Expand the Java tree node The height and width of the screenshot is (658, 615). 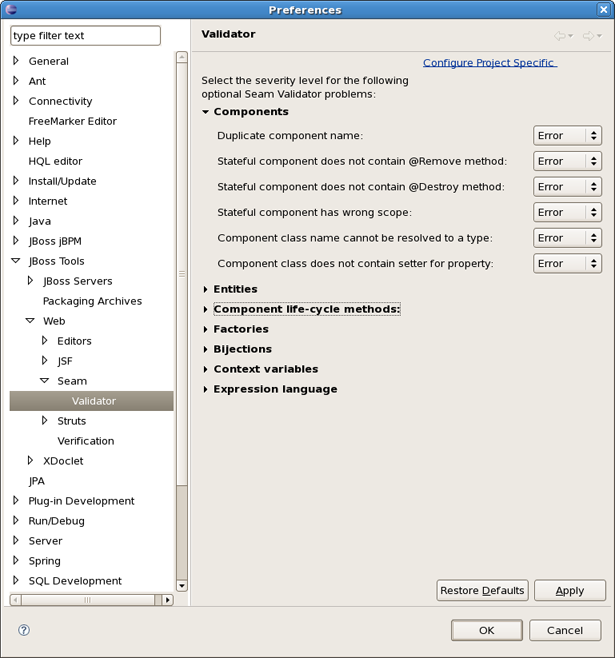pyautogui.click(x=16, y=220)
